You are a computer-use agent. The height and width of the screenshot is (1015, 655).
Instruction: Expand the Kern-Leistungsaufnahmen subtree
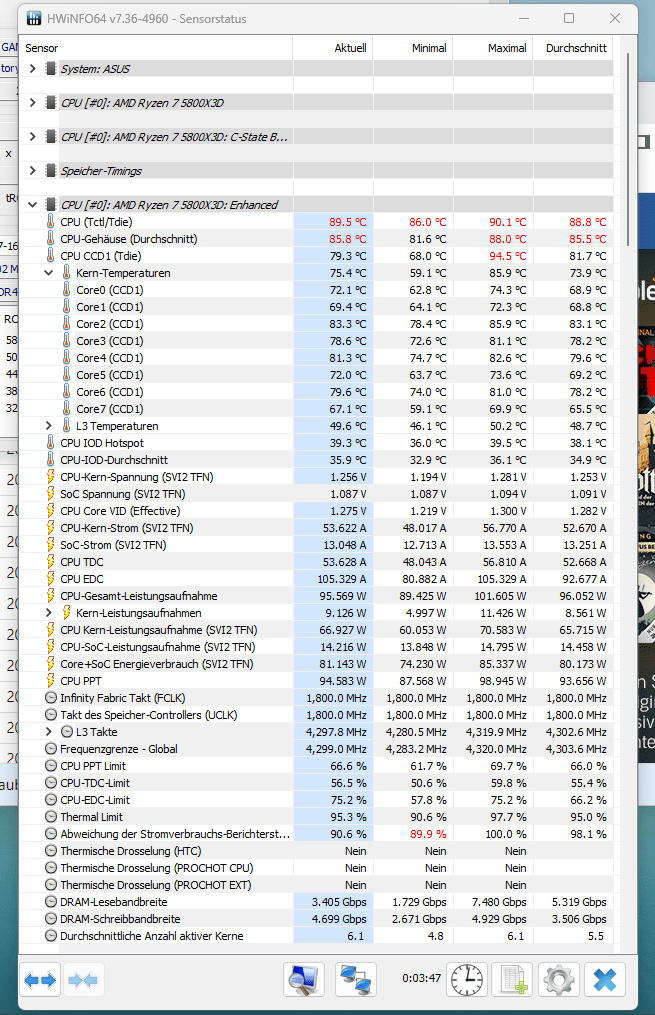(x=49, y=612)
